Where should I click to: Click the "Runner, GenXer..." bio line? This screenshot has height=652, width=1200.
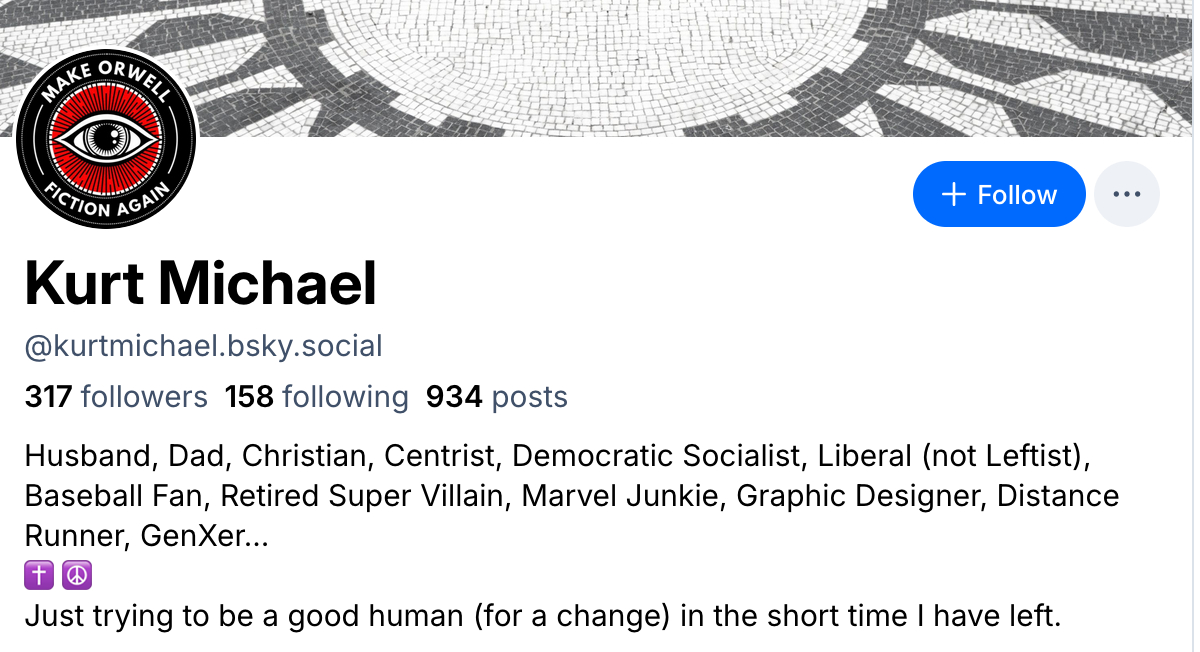146,536
